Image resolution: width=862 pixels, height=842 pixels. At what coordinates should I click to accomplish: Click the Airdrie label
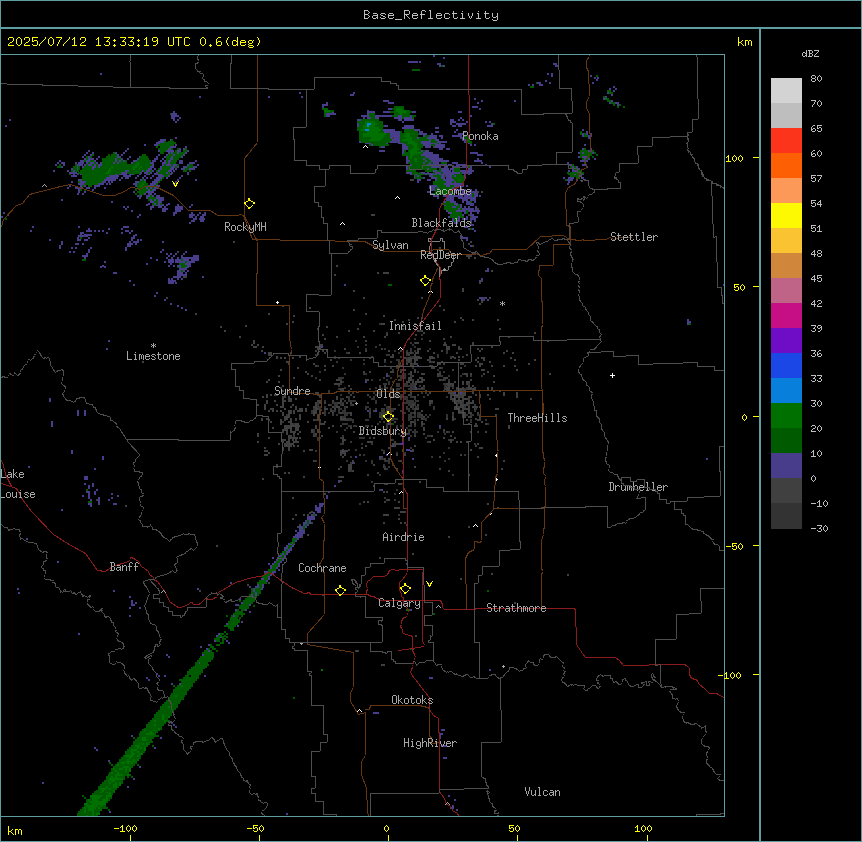(403, 537)
